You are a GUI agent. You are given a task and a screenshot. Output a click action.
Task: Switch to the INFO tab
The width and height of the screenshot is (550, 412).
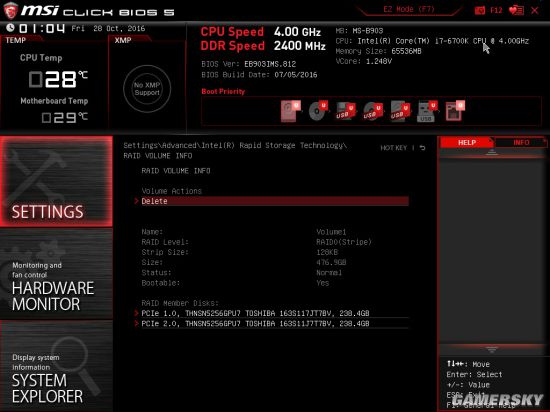(521, 142)
